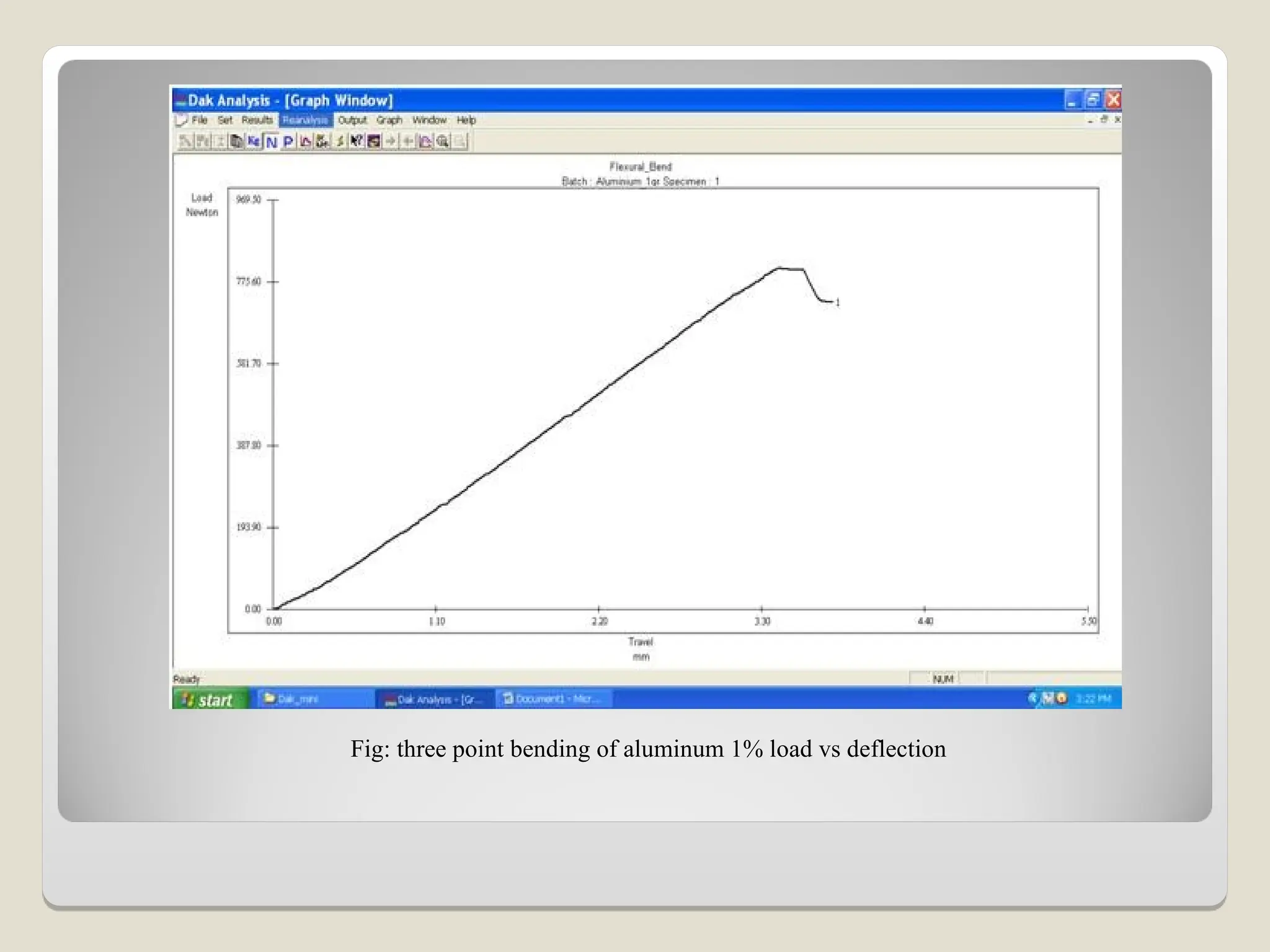Click the Dak Analysis title bar icon

[180, 101]
